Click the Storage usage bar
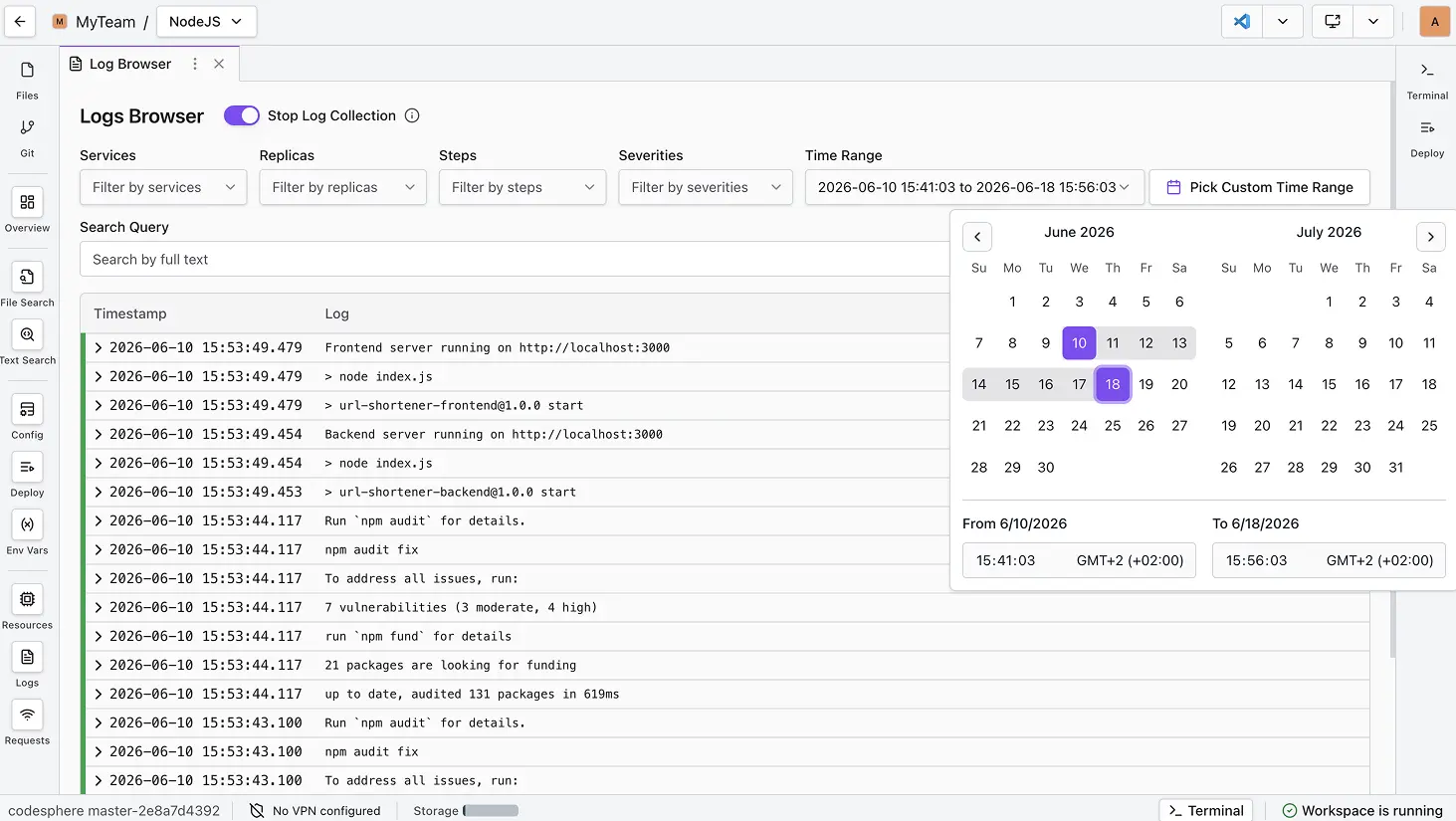 coord(491,810)
